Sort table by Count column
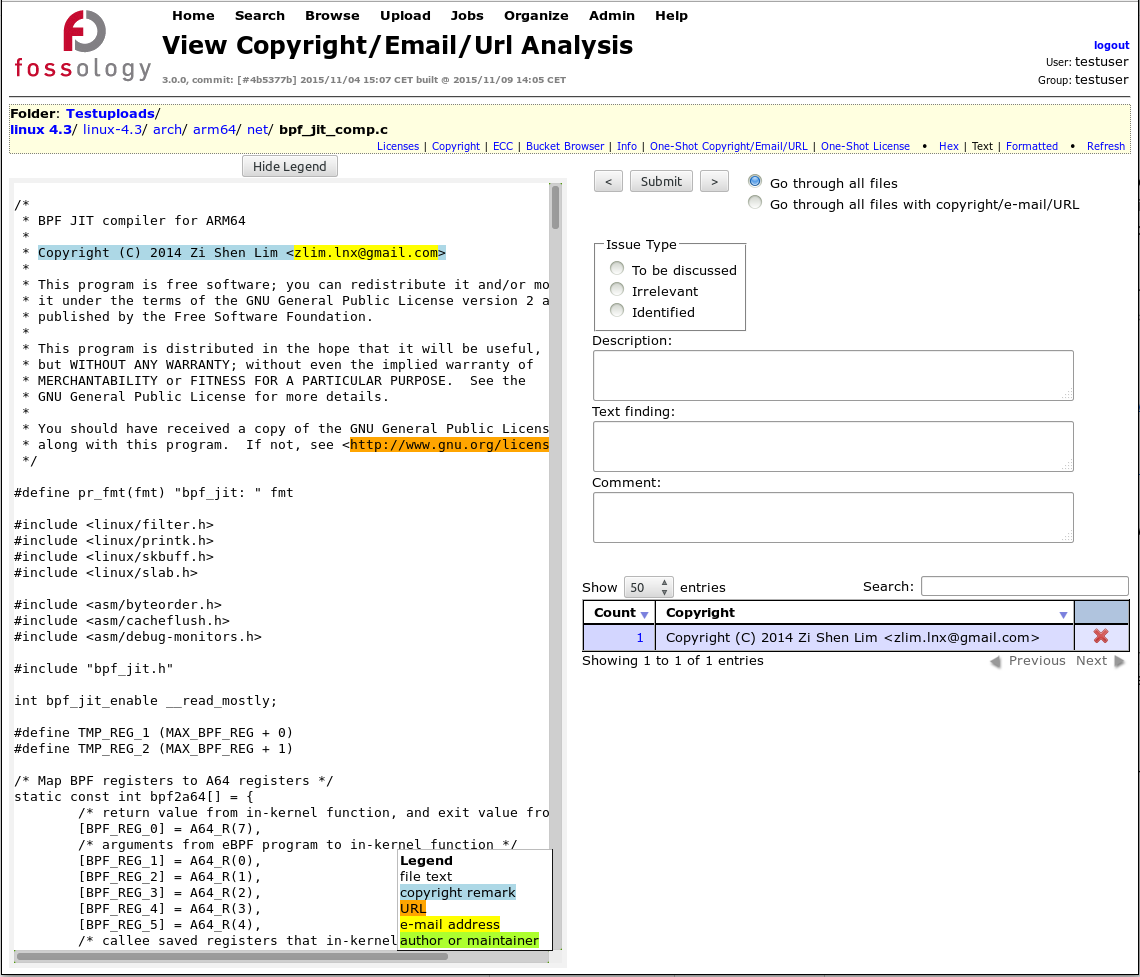1140x977 pixels. (618, 613)
